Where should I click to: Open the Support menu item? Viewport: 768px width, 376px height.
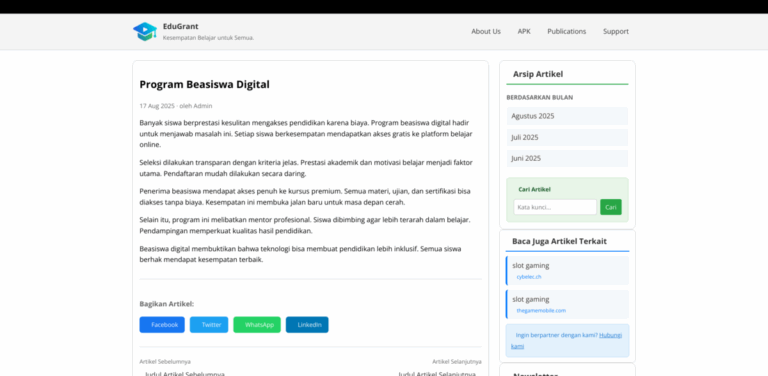616,31
